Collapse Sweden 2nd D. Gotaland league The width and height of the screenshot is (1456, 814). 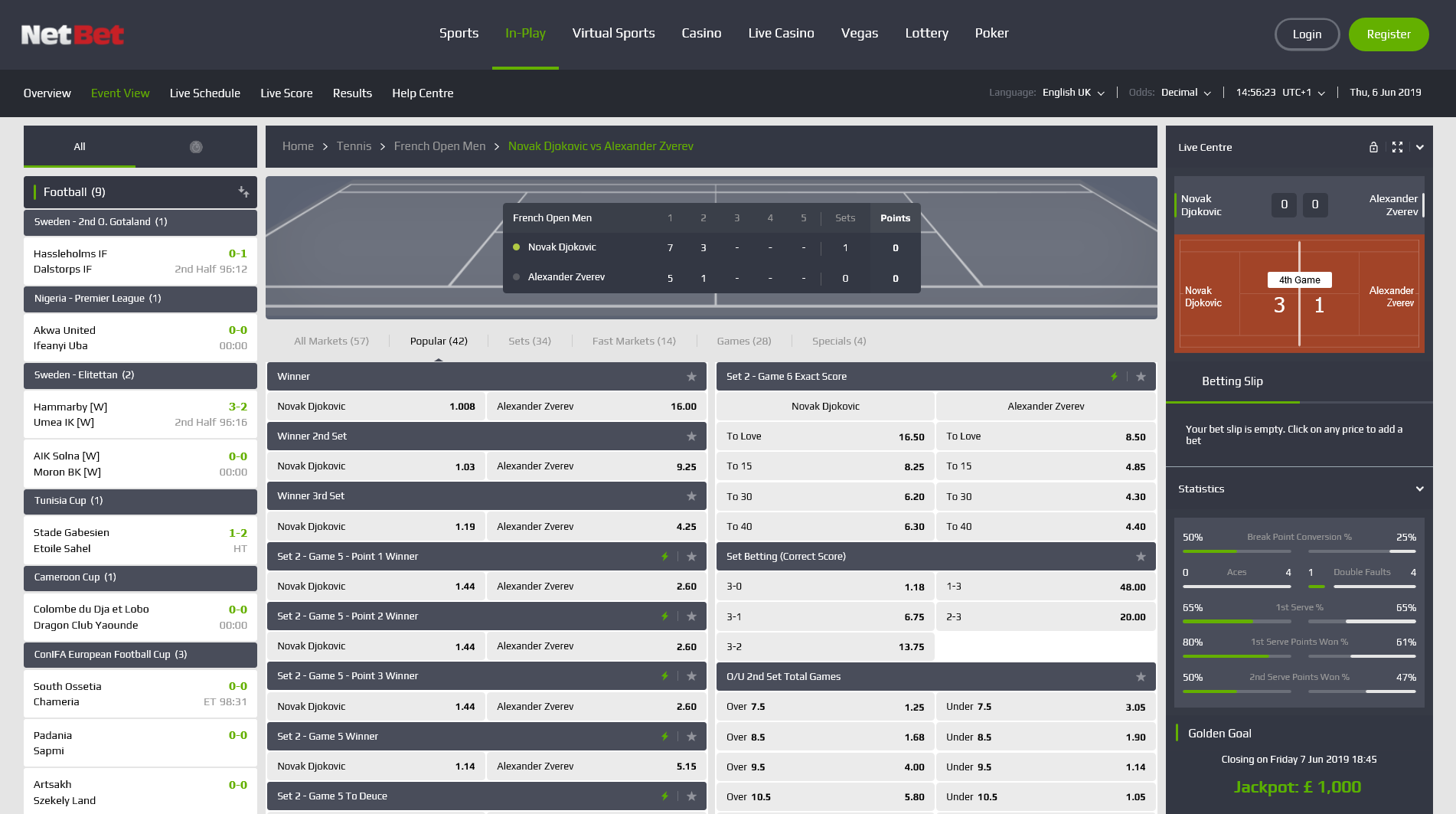point(140,222)
